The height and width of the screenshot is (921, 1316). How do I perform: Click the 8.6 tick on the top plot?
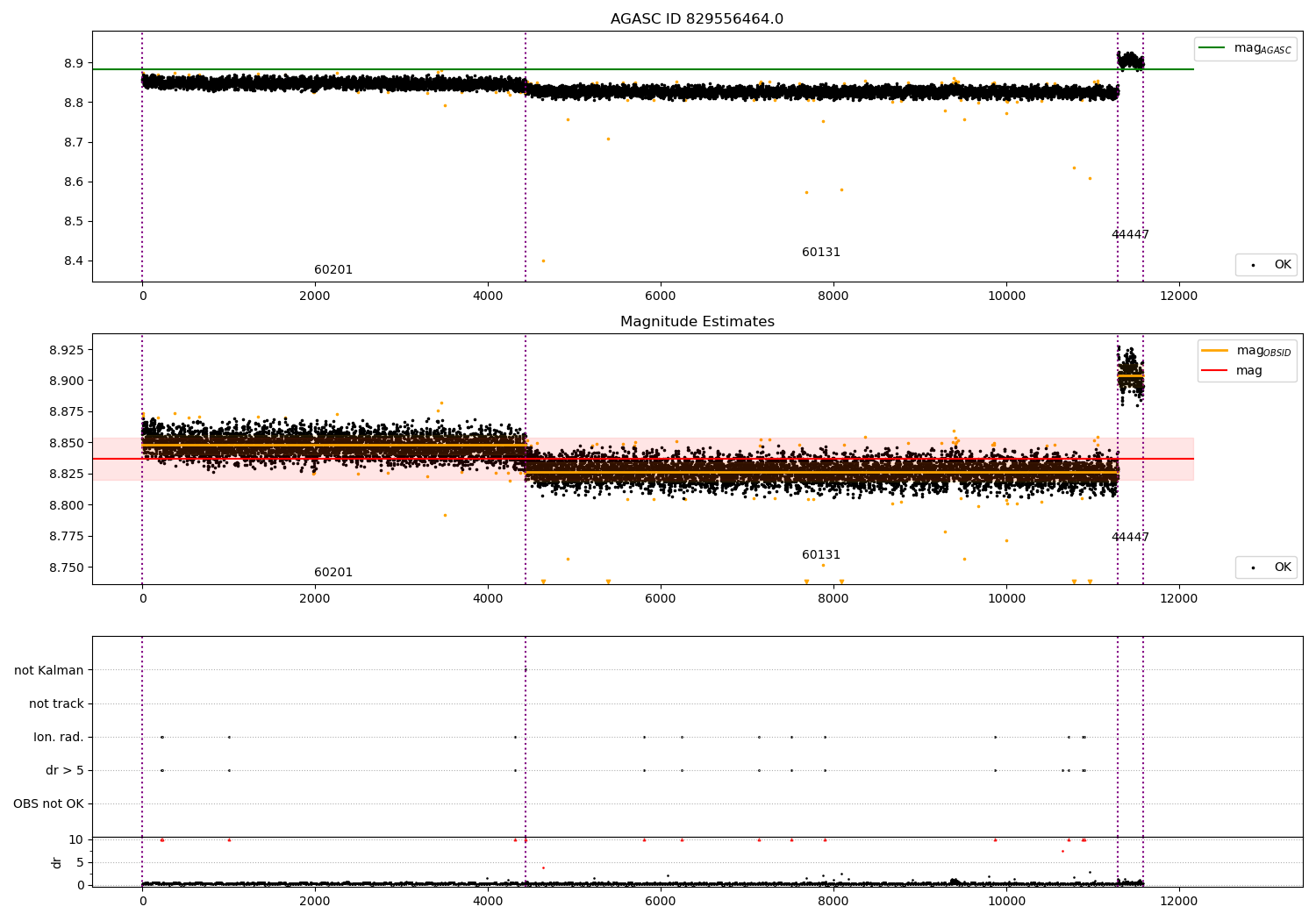point(74,182)
